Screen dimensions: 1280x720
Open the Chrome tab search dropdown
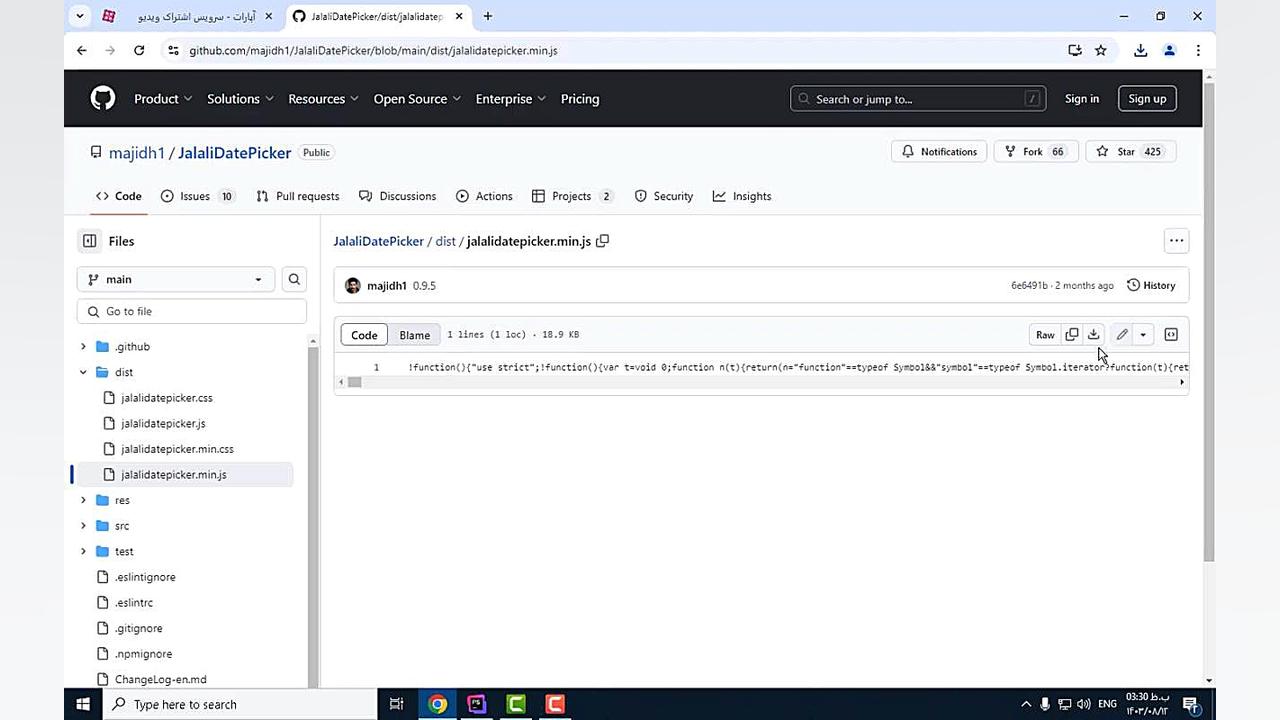[x=80, y=16]
